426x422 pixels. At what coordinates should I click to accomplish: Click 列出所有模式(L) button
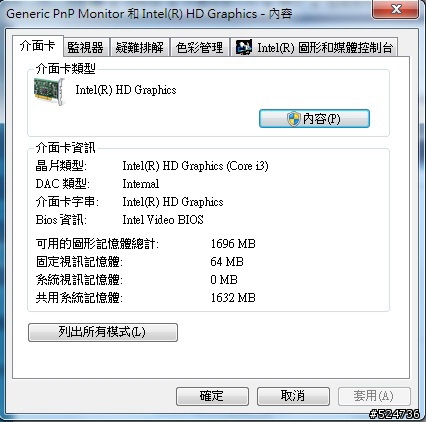[x=103, y=332]
